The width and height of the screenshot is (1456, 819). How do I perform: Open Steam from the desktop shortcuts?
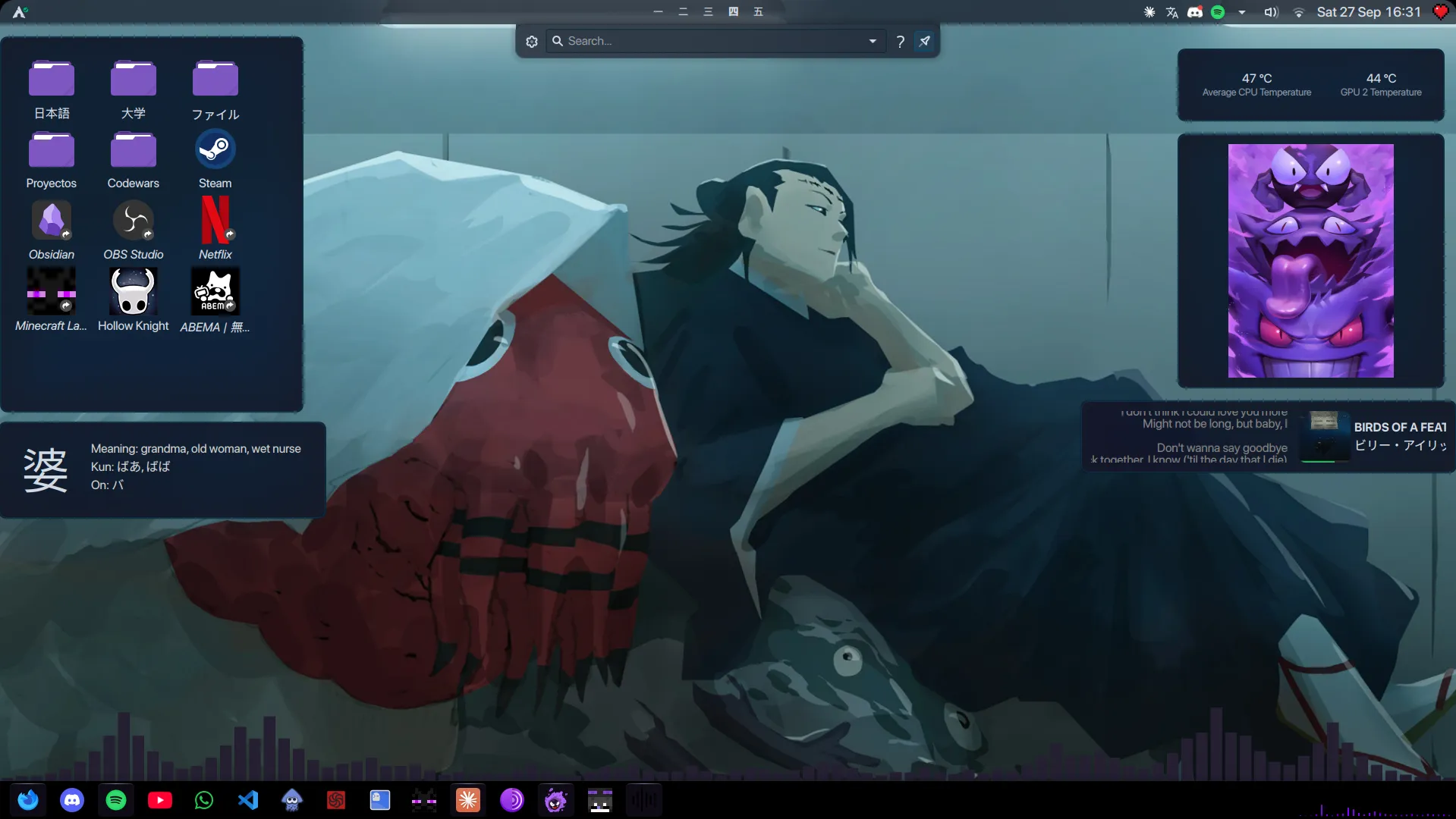click(x=215, y=149)
